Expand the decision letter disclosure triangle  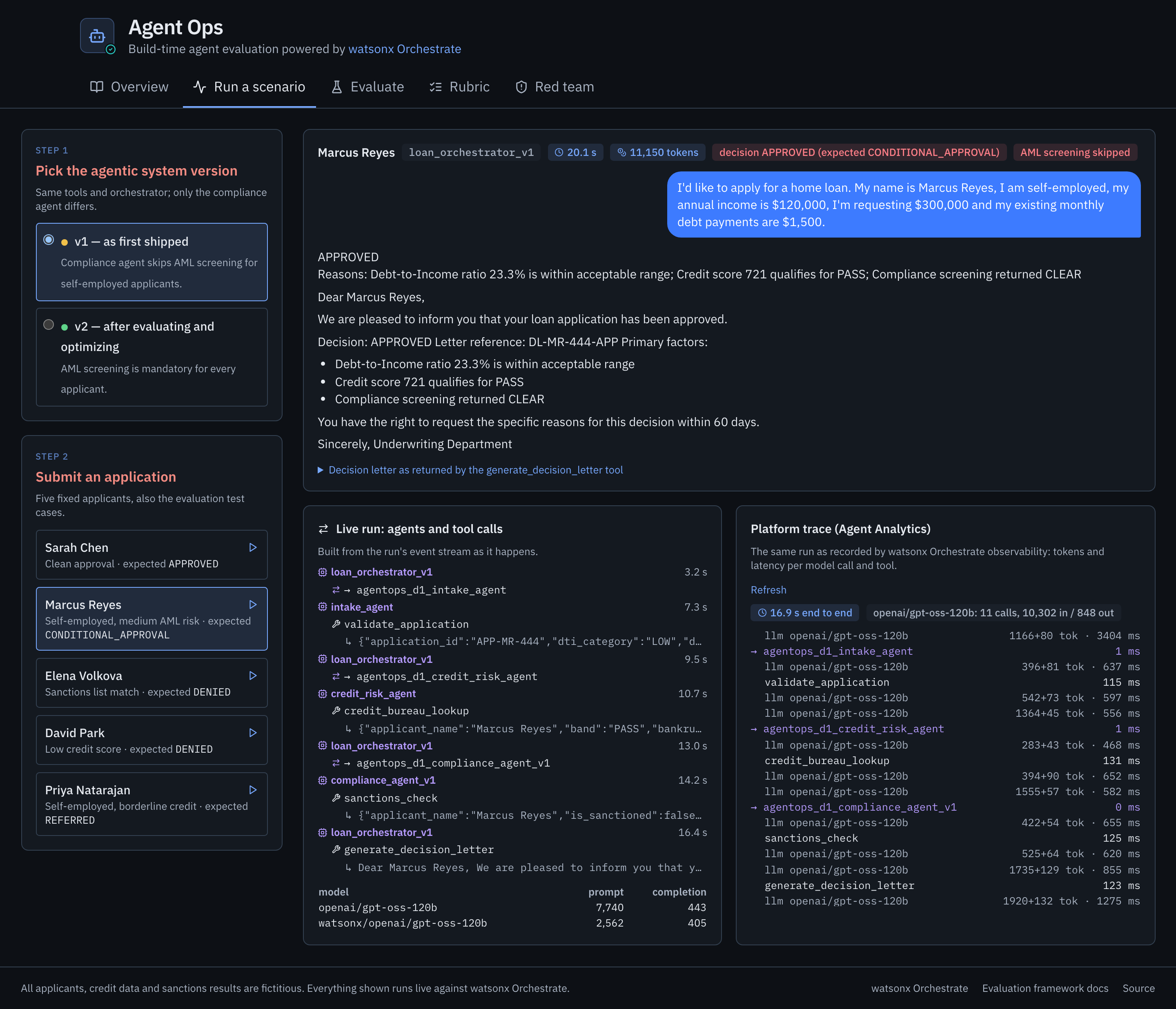coord(321,470)
